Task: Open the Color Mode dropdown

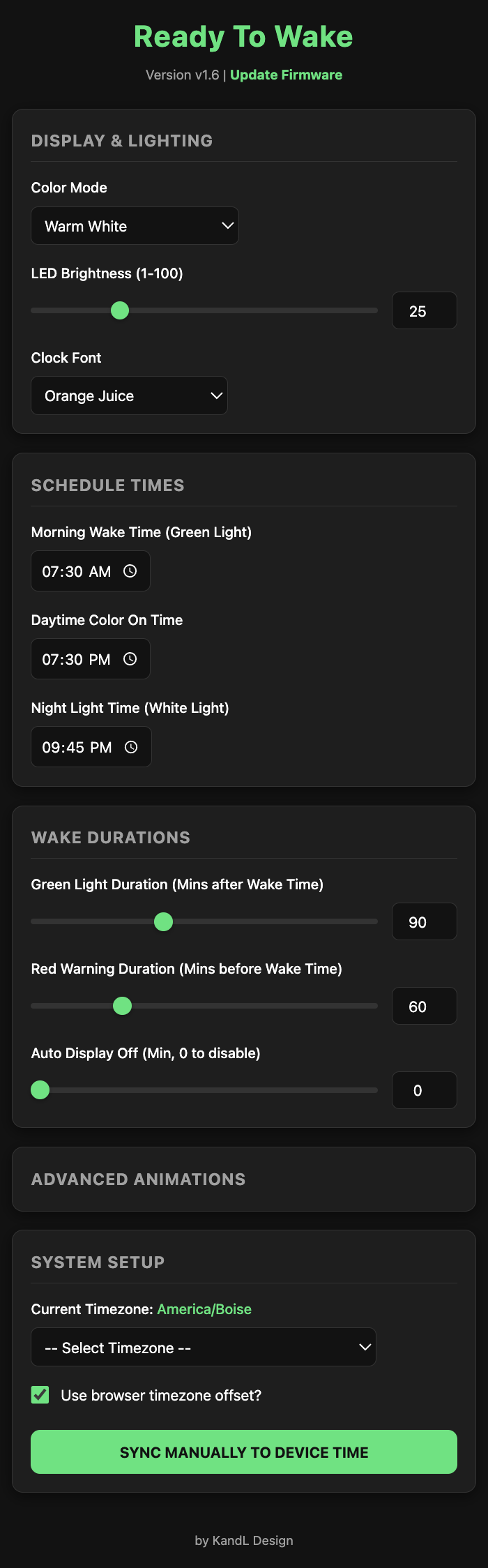Action: pyautogui.click(x=135, y=226)
